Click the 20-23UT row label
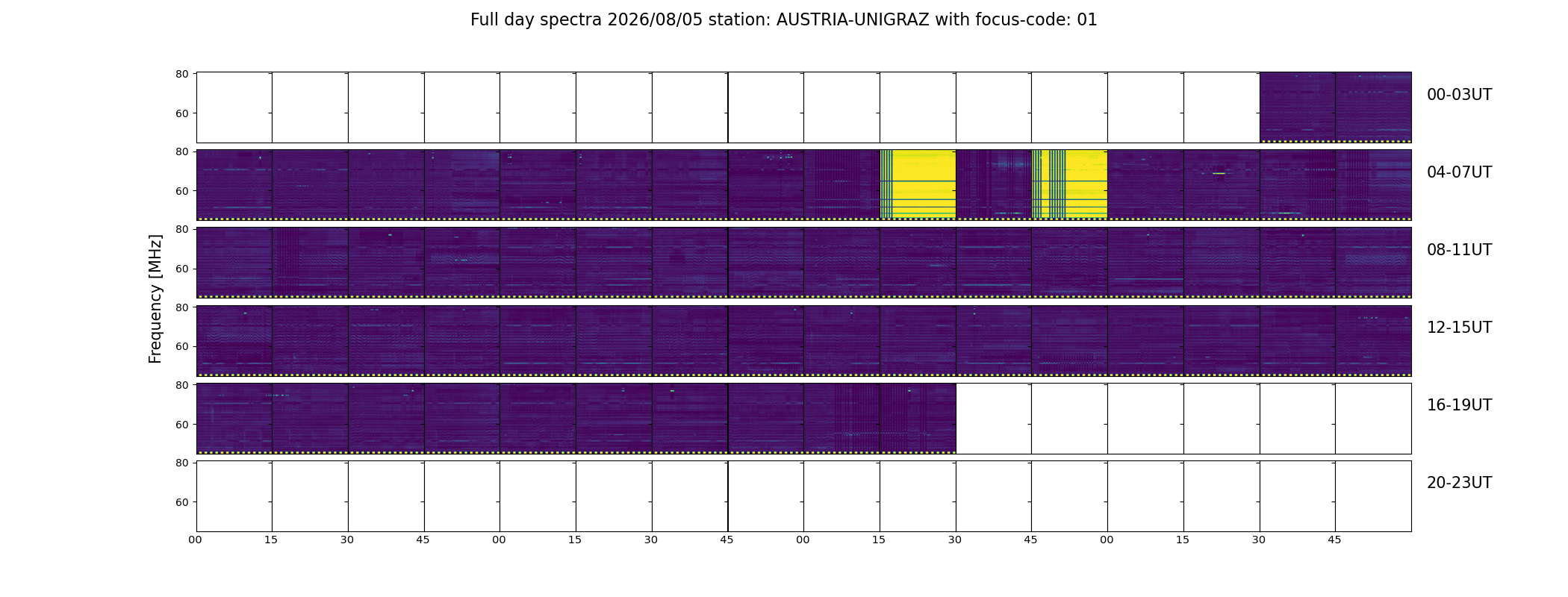 pos(1459,483)
